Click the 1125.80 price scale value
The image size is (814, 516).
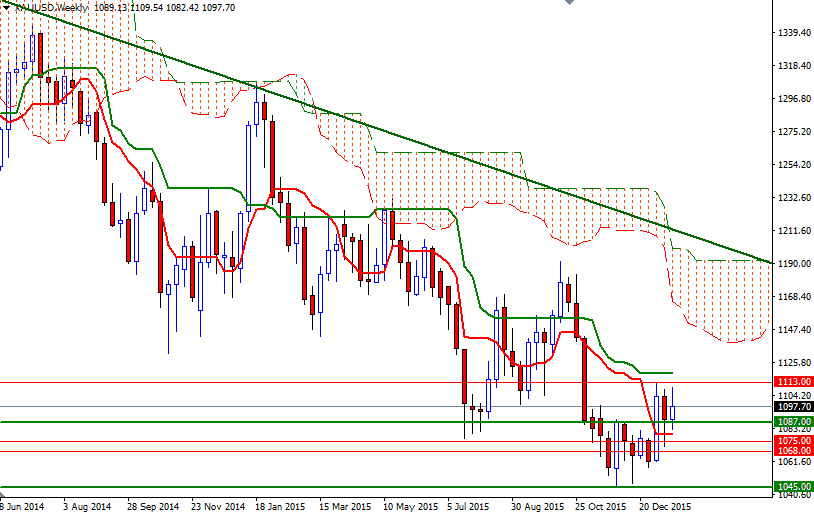click(794, 362)
